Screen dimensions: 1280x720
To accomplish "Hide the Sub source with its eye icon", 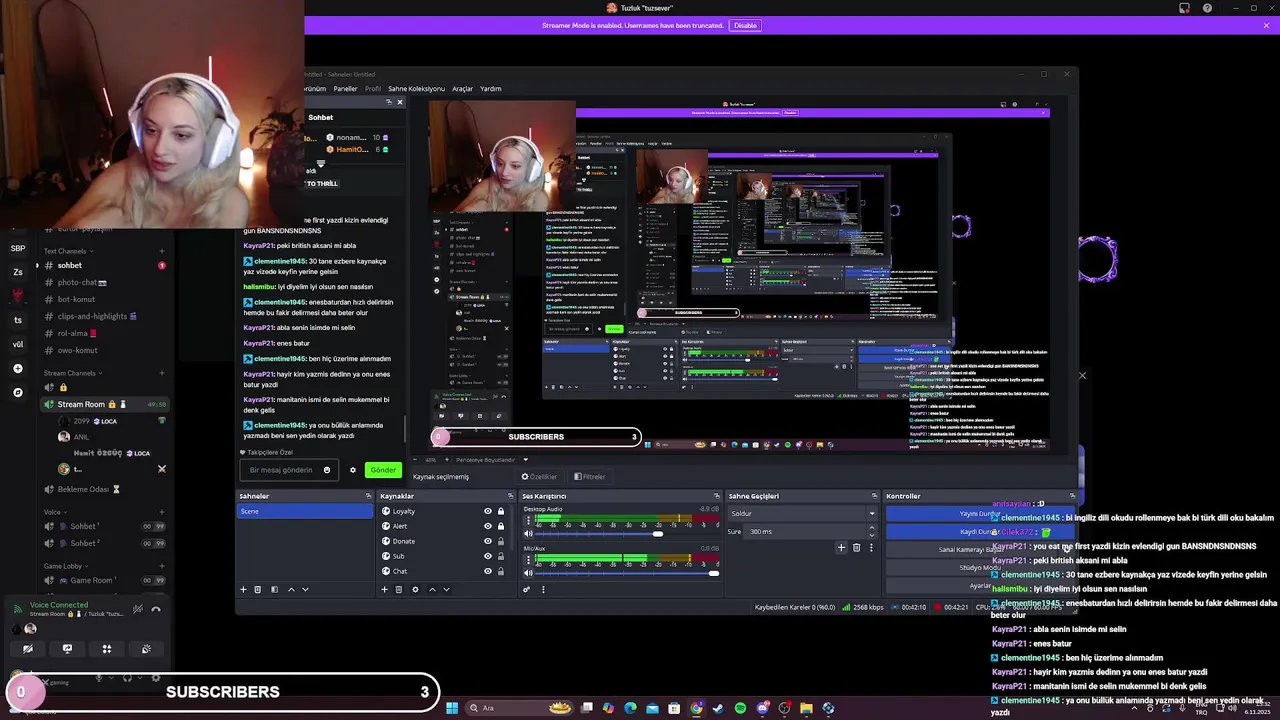I will click(x=488, y=556).
